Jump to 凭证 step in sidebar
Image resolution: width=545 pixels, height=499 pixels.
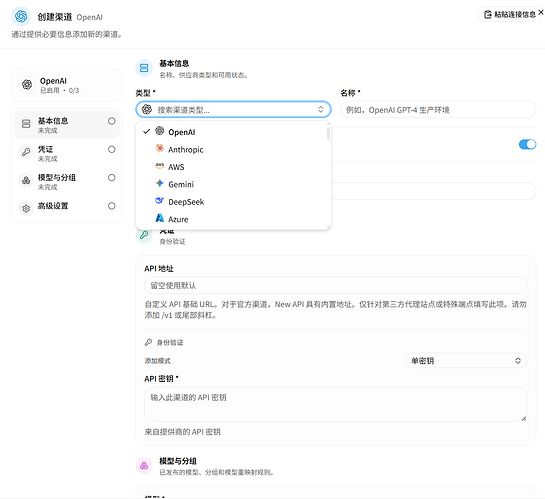(x=67, y=153)
